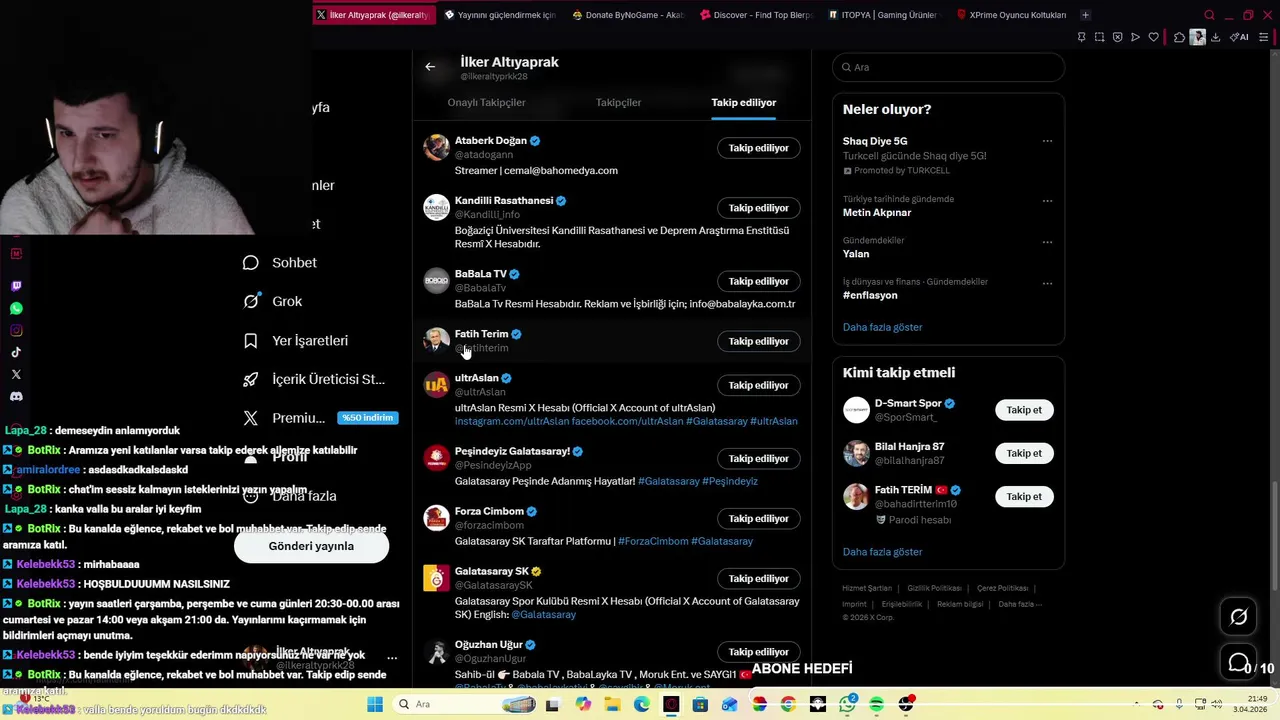Follow D-Smart Spor with Takip et
This screenshot has height=720, width=1280.
coord(1024,410)
